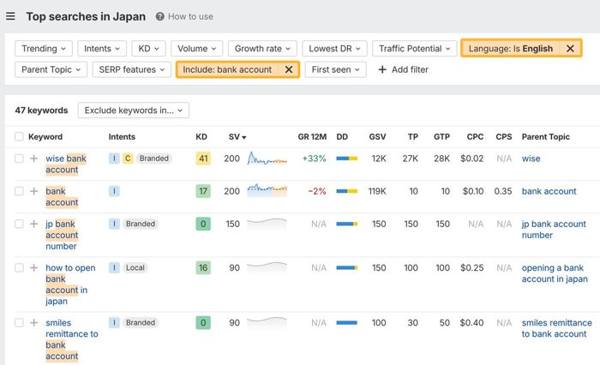Image resolution: width=600 pixels, height=365 pixels.
Task: Open the search volume trend chart for wise bank account
Action: [267, 158]
